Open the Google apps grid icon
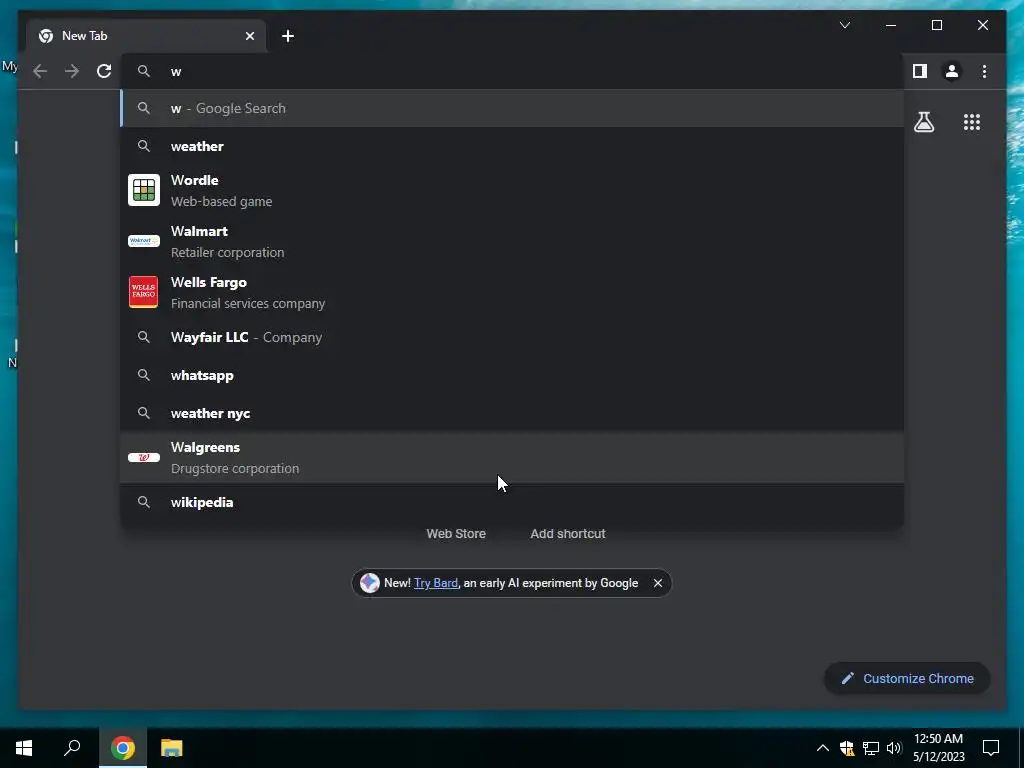 click(x=972, y=122)
